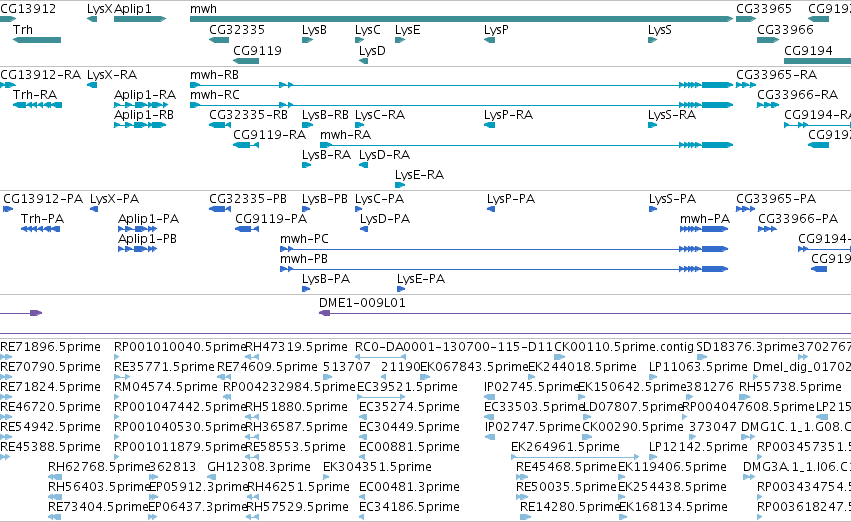Click the CG9119 gene label

pos(257,50)
